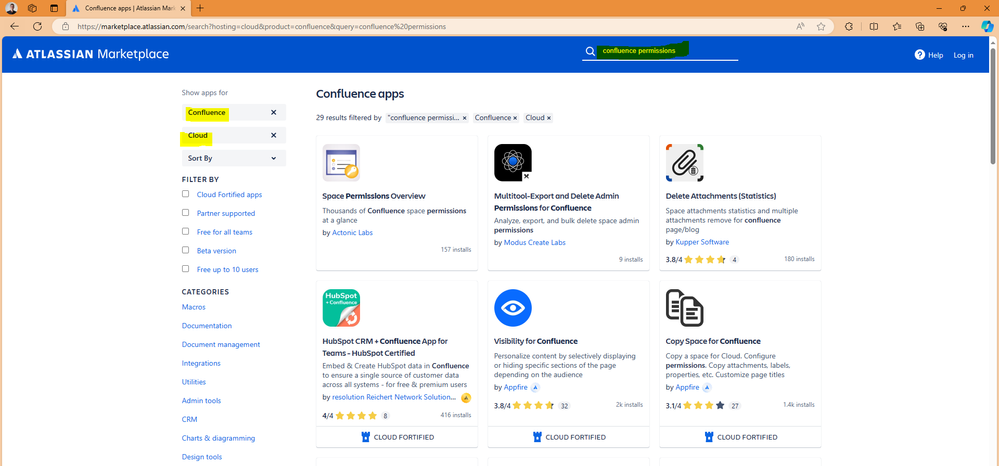Open Multitool-Export app atom icon
The height and width of the screenshot is (466, 999).
[x=513, y=163]
